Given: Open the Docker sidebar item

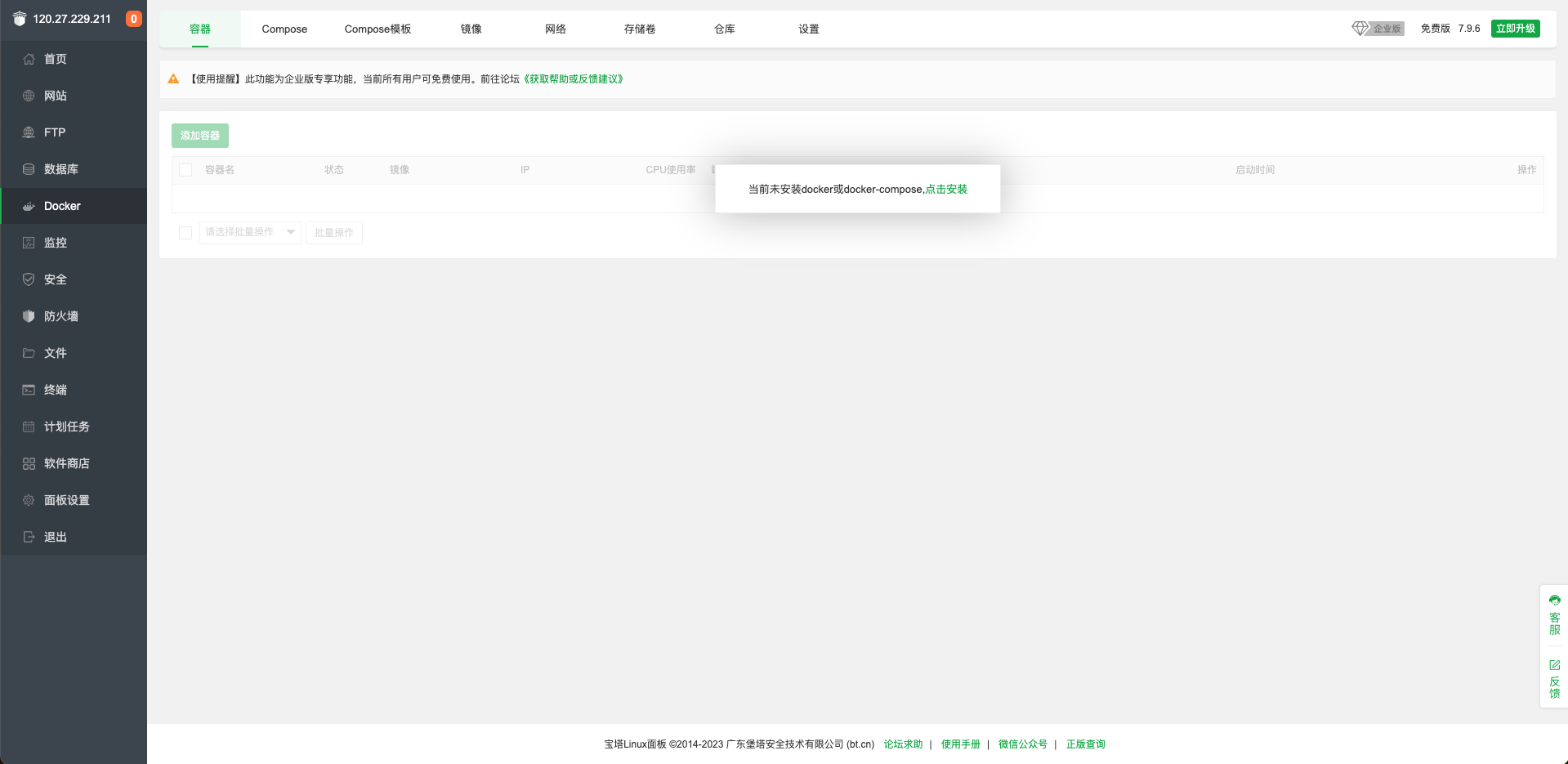Looking at the screenshot, I should click(x=61, y=206).
